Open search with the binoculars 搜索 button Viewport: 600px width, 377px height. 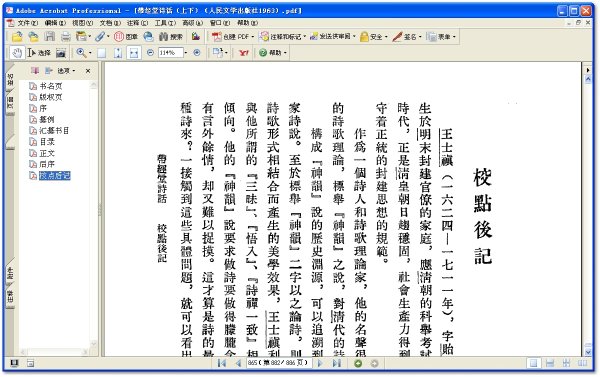(171, 37)
